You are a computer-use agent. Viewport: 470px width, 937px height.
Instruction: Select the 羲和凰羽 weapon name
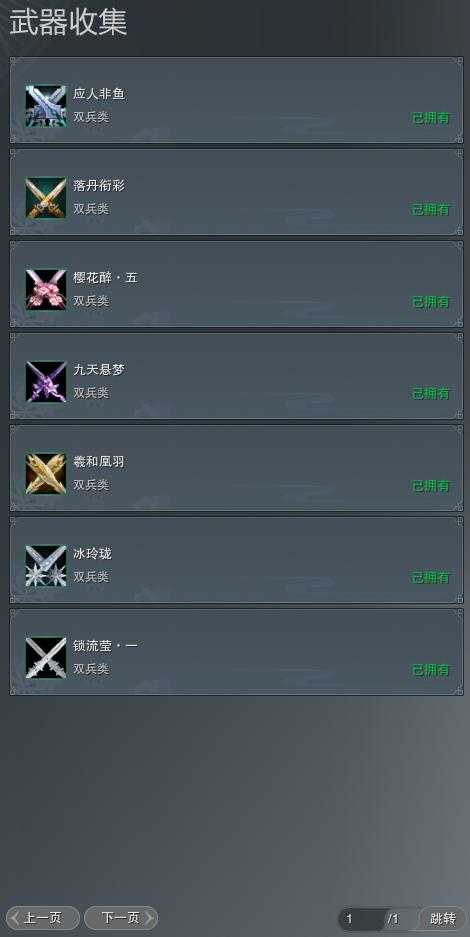click(99, 462)
